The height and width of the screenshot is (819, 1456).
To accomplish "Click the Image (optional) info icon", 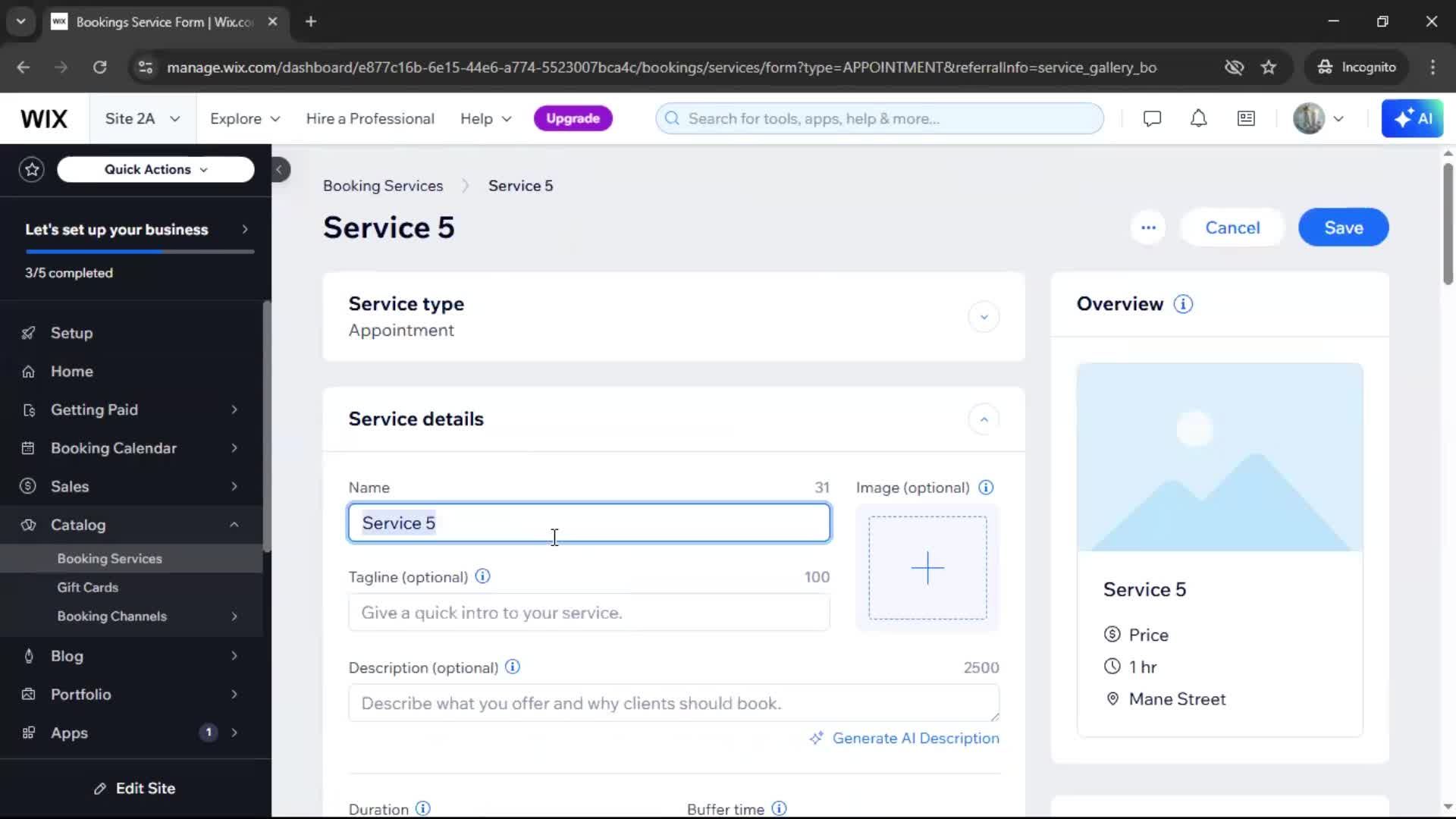I will click(986, 488).
